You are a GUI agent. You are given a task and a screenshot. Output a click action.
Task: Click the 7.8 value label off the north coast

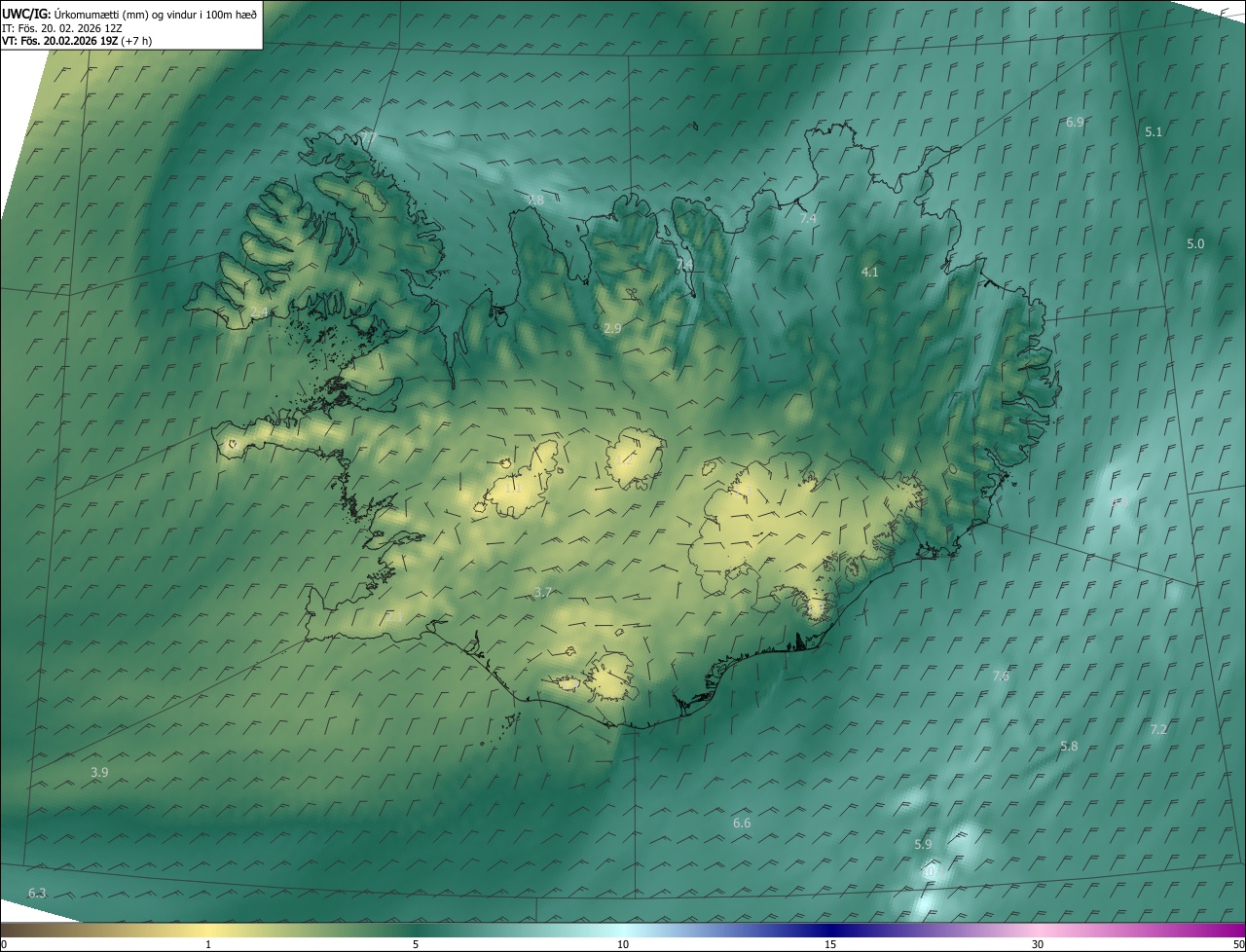(535, 200)
